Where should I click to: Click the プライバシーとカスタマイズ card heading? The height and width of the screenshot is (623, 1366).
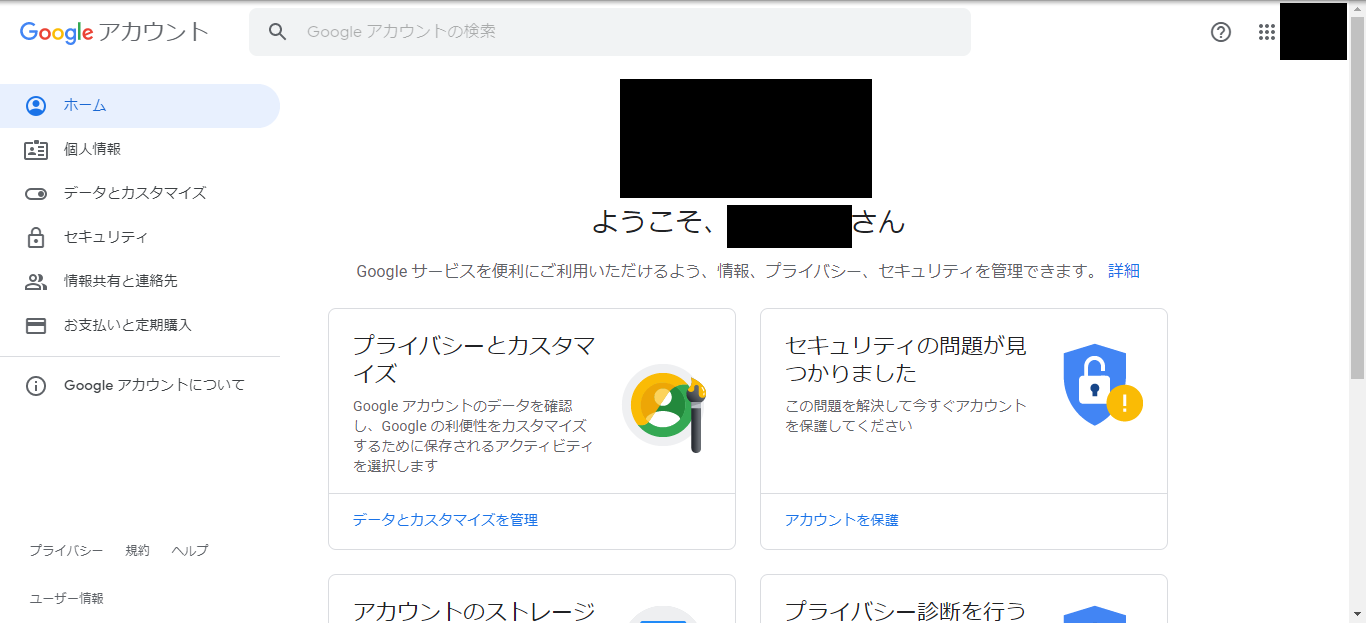[x=474, y=360]
